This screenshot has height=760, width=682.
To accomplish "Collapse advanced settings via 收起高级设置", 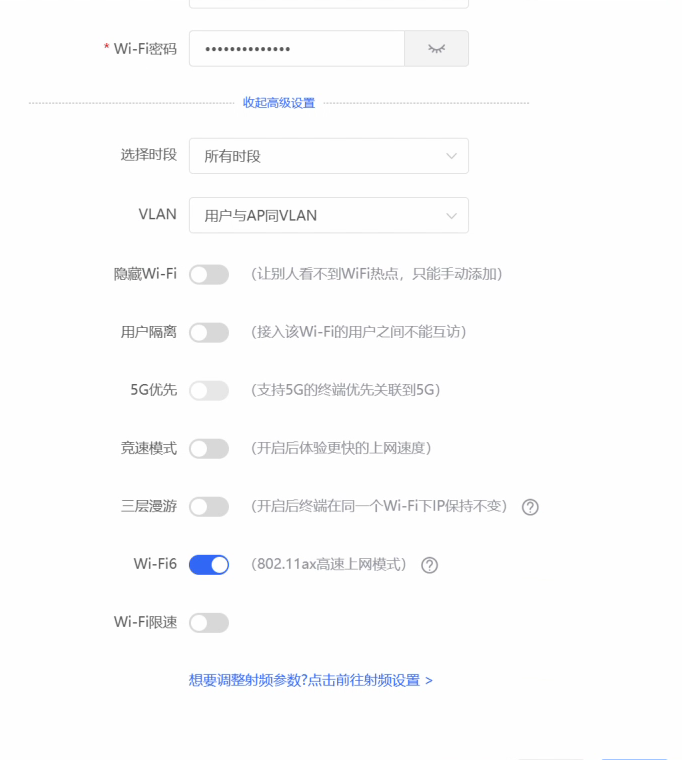I will tap(279, 103).
